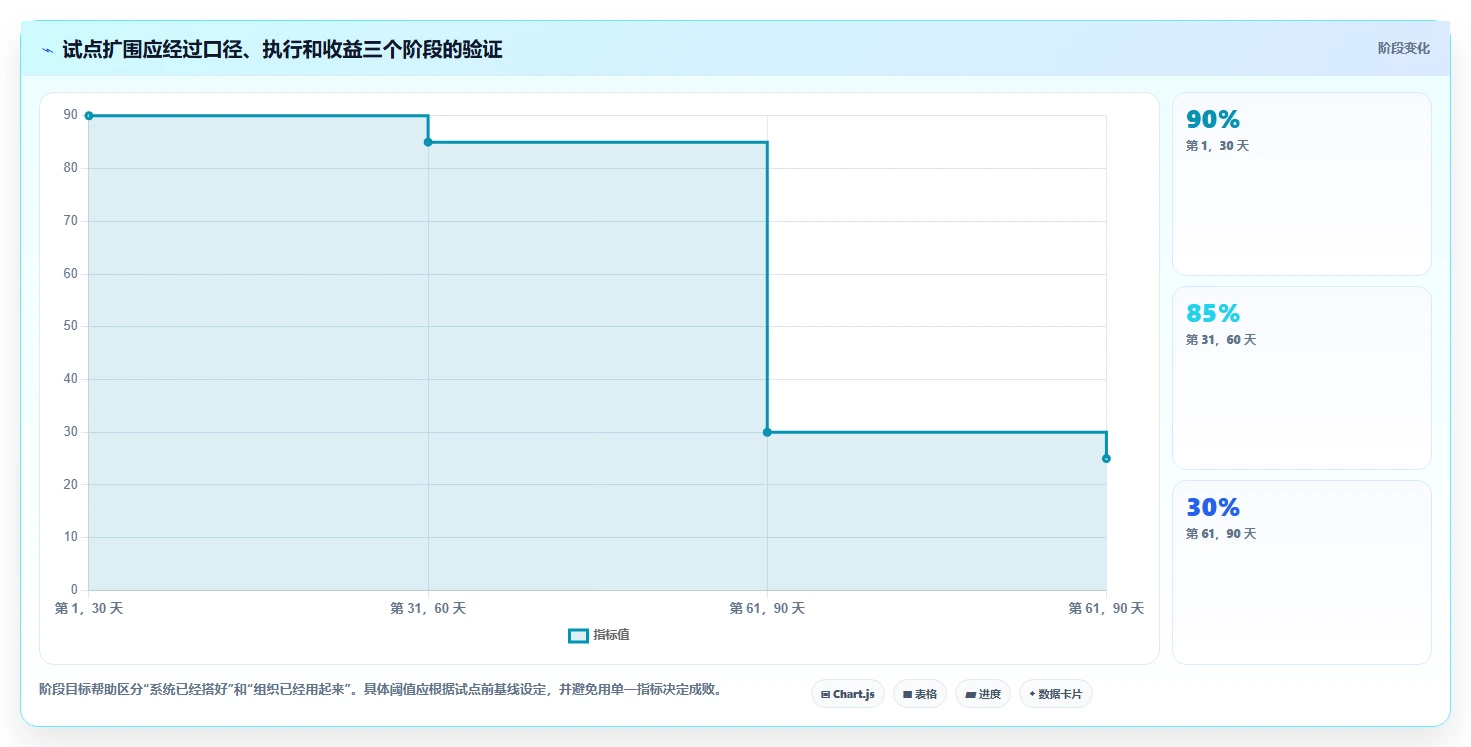The width and height of the screenshot is (1471, 747).
Task: Click the final data point at value 25
Action: tap(1106, 458)
